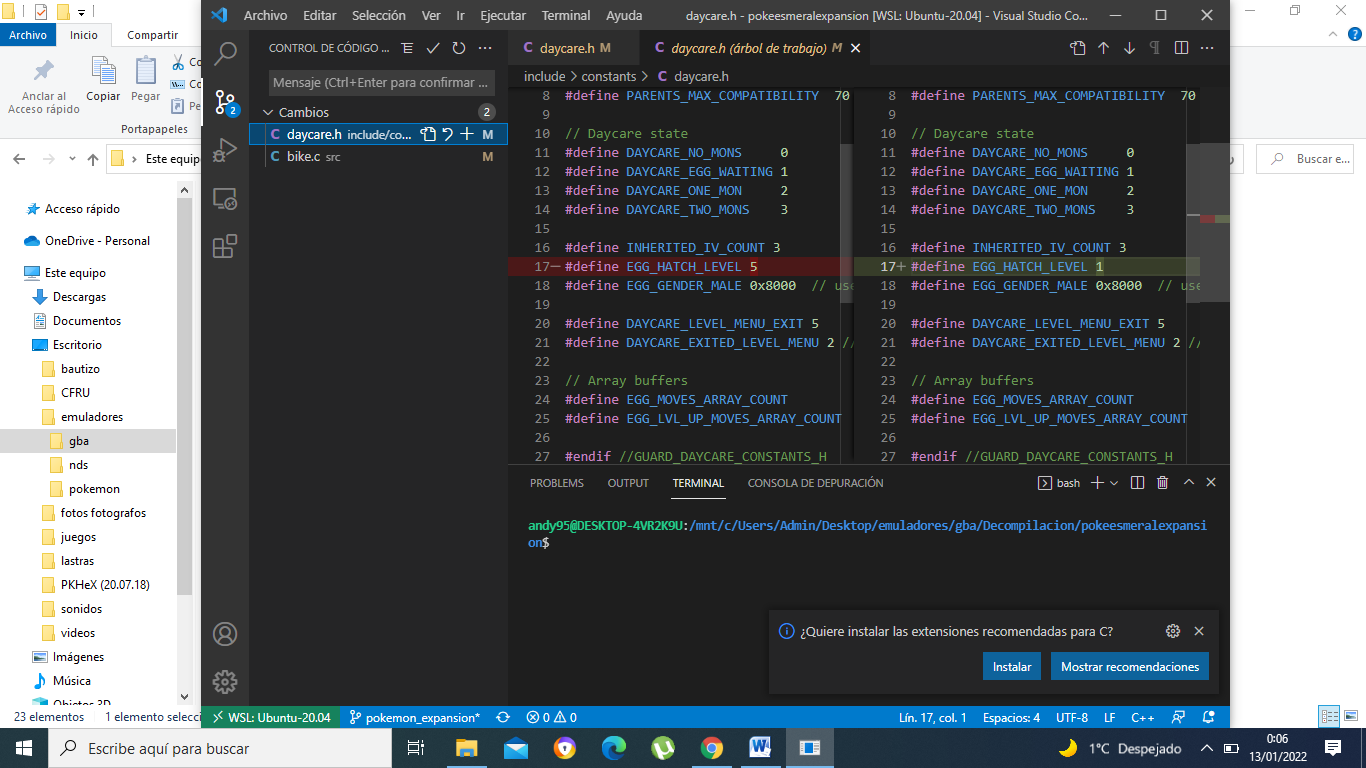
Task: Open the Extensions view icon
Action: pyautogui.click(x=225, y=246)
